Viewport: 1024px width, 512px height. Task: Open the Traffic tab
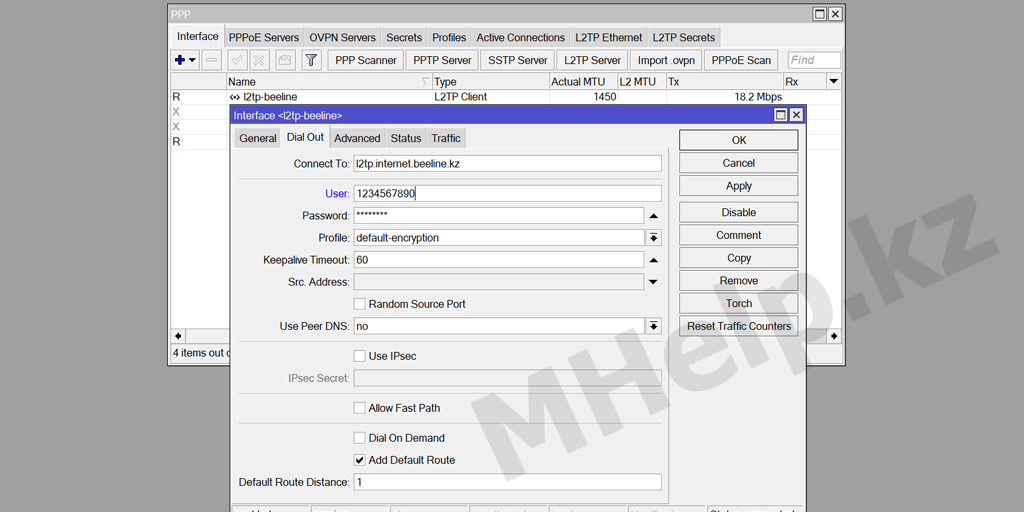click(x=446, y=138)
